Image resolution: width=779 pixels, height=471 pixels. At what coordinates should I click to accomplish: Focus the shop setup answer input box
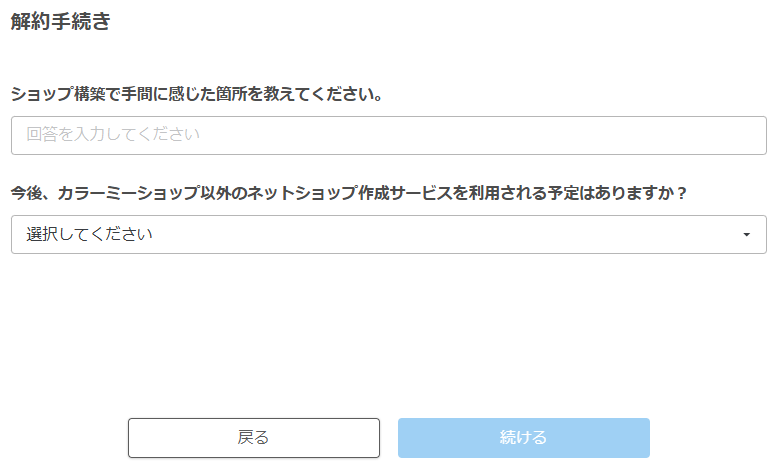[388, 135]
